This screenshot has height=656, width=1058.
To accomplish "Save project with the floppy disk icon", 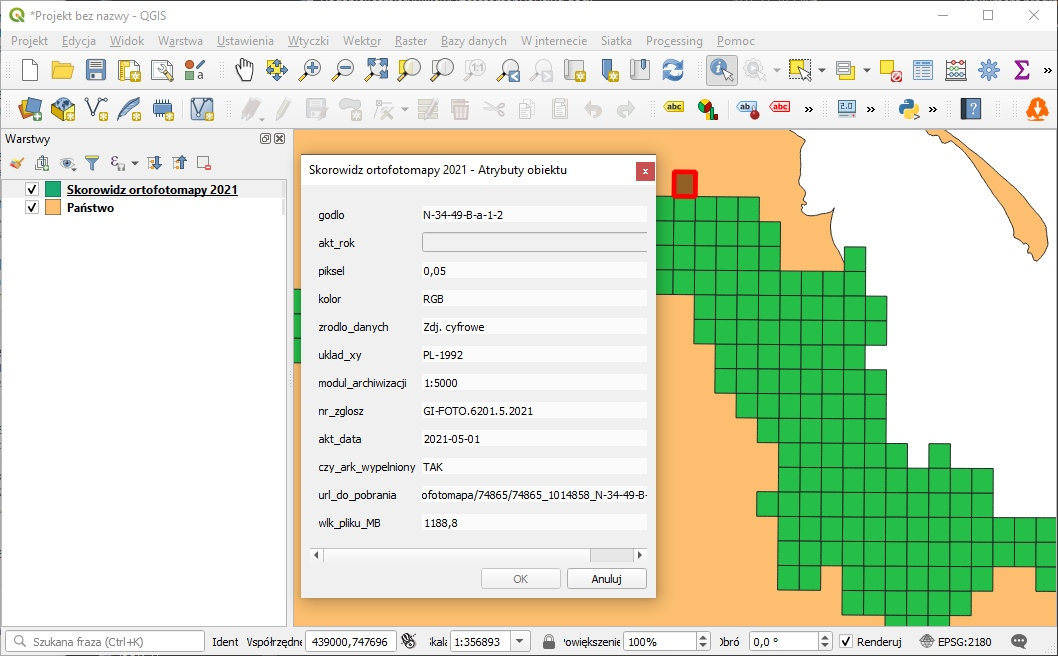I will point(96,70).
